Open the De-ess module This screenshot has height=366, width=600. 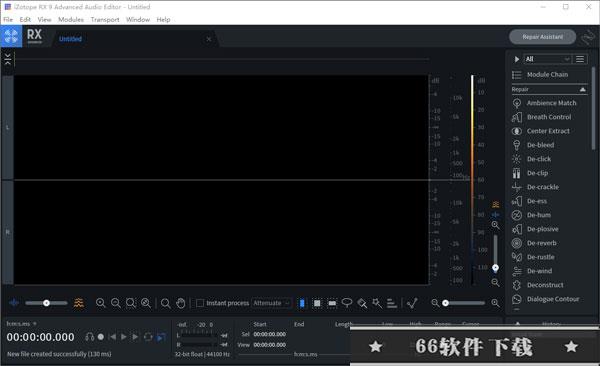[x=529, y=201]
